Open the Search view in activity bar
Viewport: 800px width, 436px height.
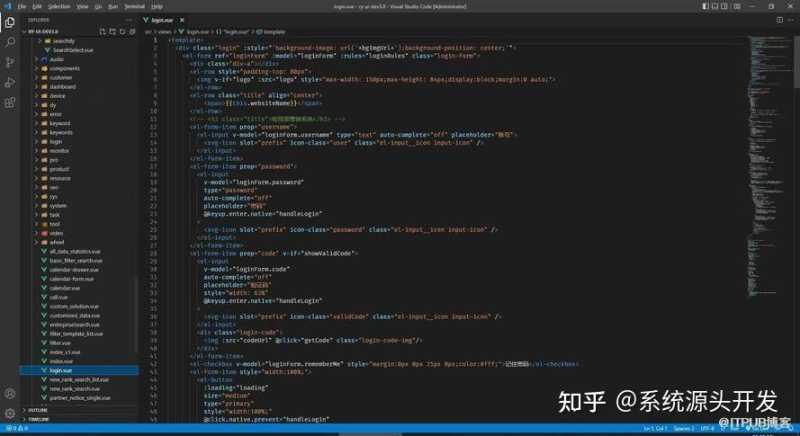click(10, 42)
